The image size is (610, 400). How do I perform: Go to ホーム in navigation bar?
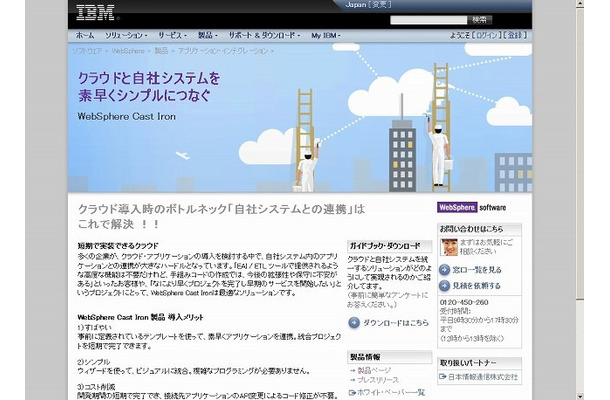(85, 35)
